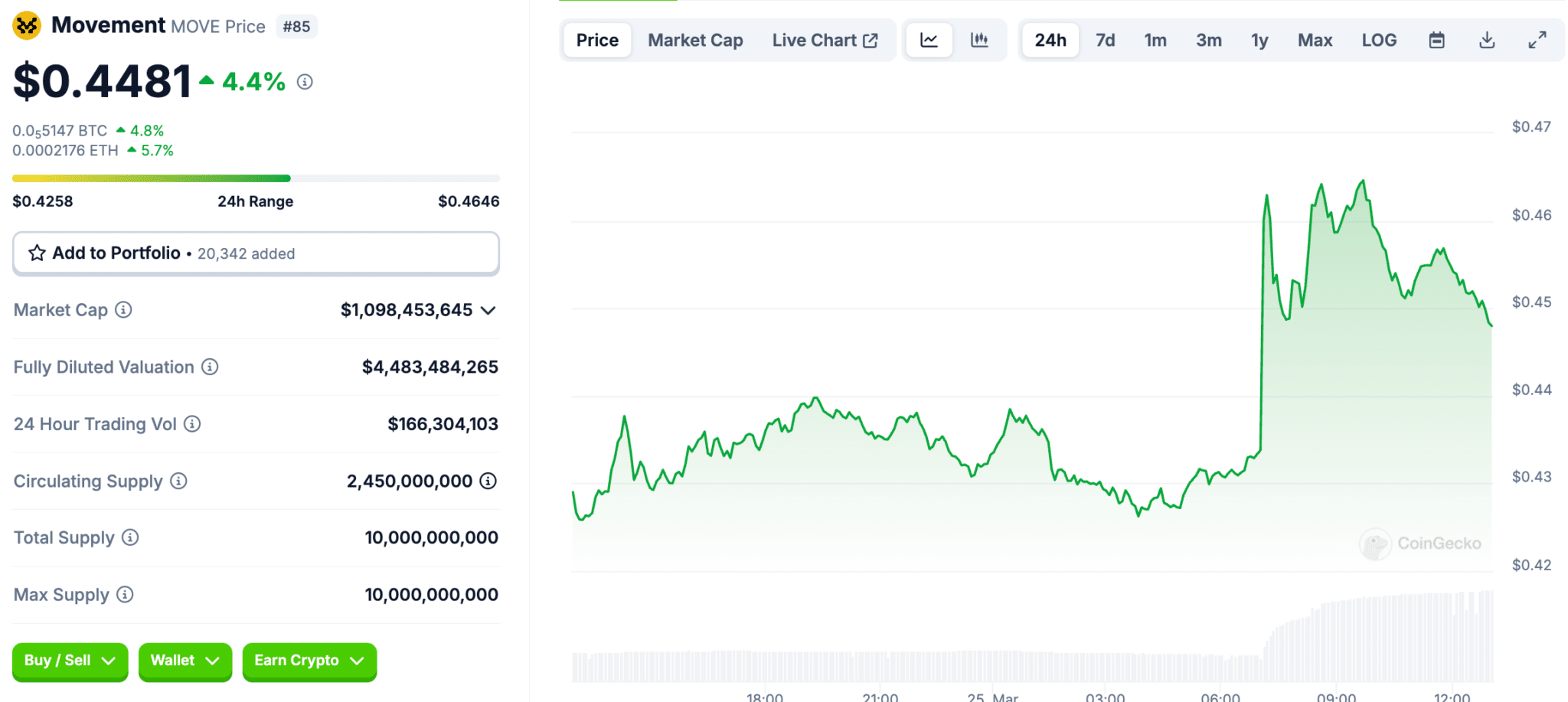Click the $0.47 y-axis label
The width and height of the screenshot is (1568, 702).
[1532, 127]
